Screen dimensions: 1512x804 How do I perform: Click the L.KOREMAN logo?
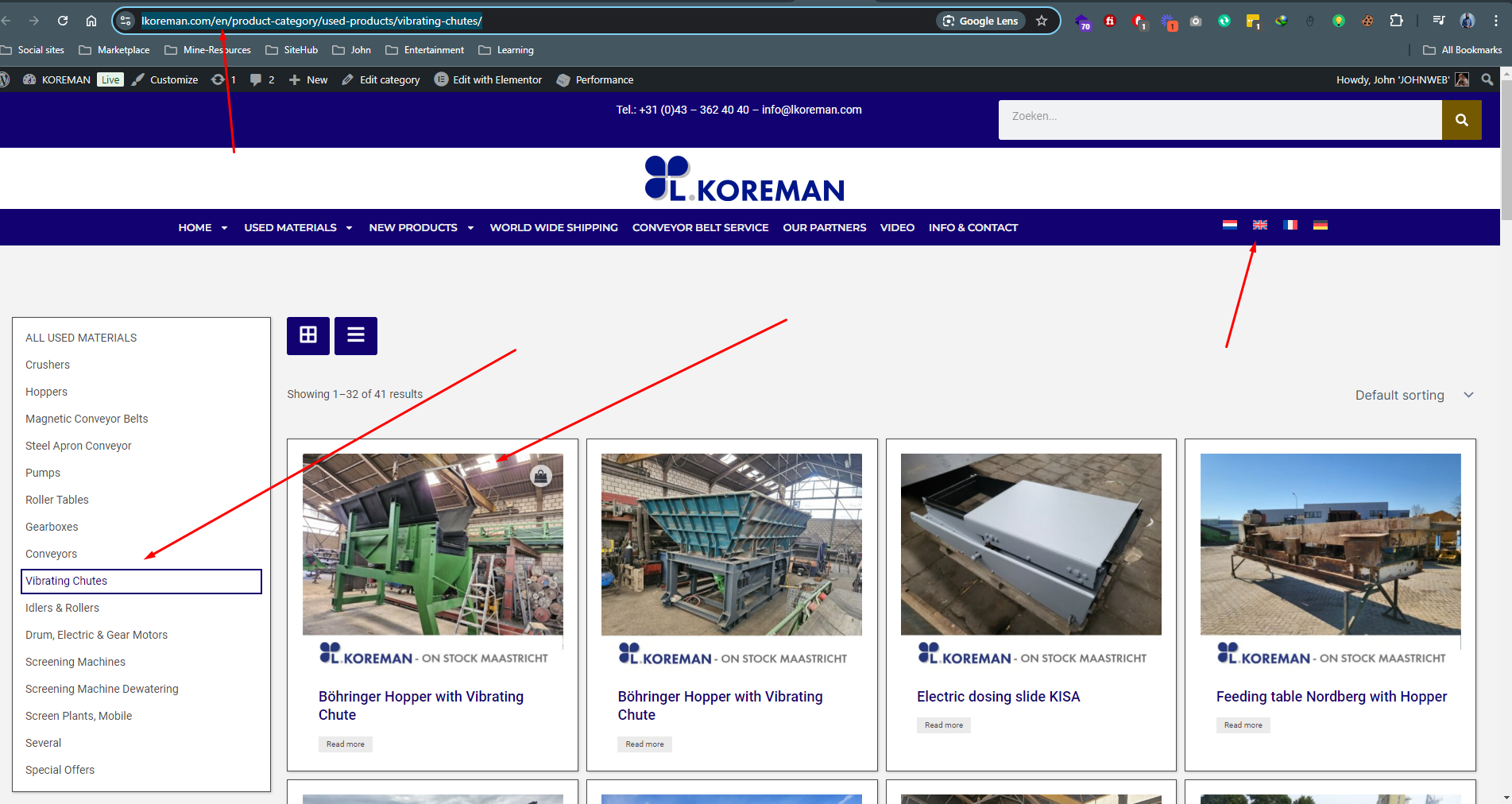pyautogui.click(x=744, y=178)
